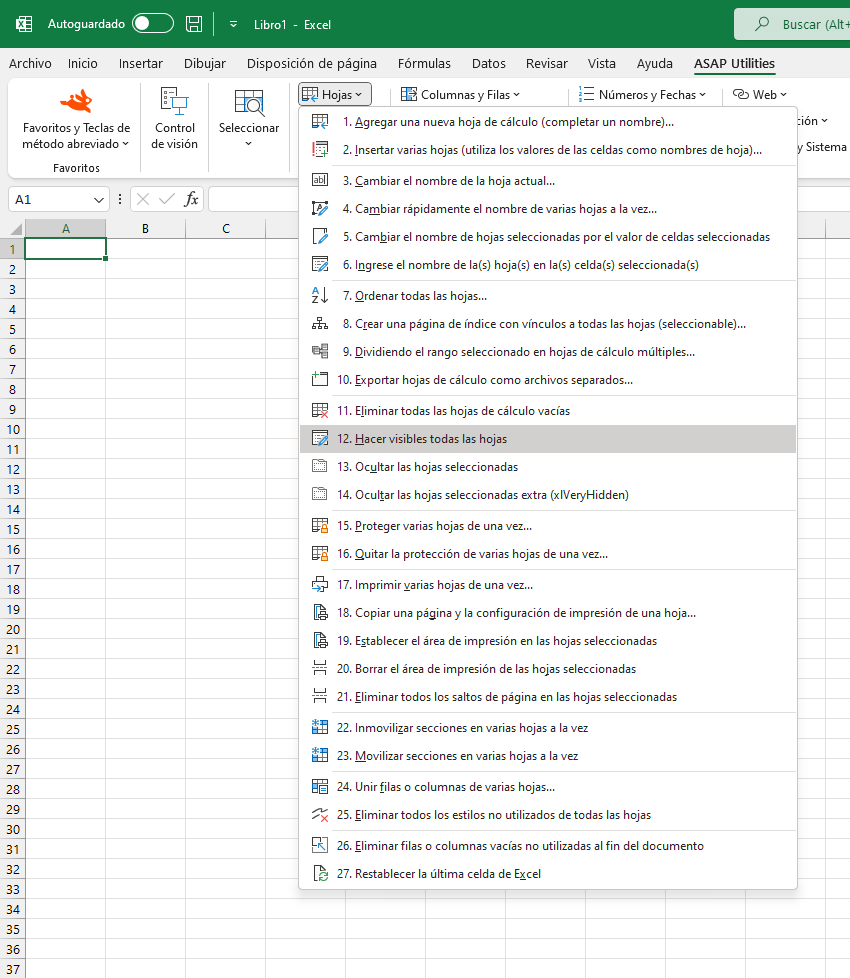Switch to the Inicio tab
Screen dimensions: 850x978
(82, 64)
